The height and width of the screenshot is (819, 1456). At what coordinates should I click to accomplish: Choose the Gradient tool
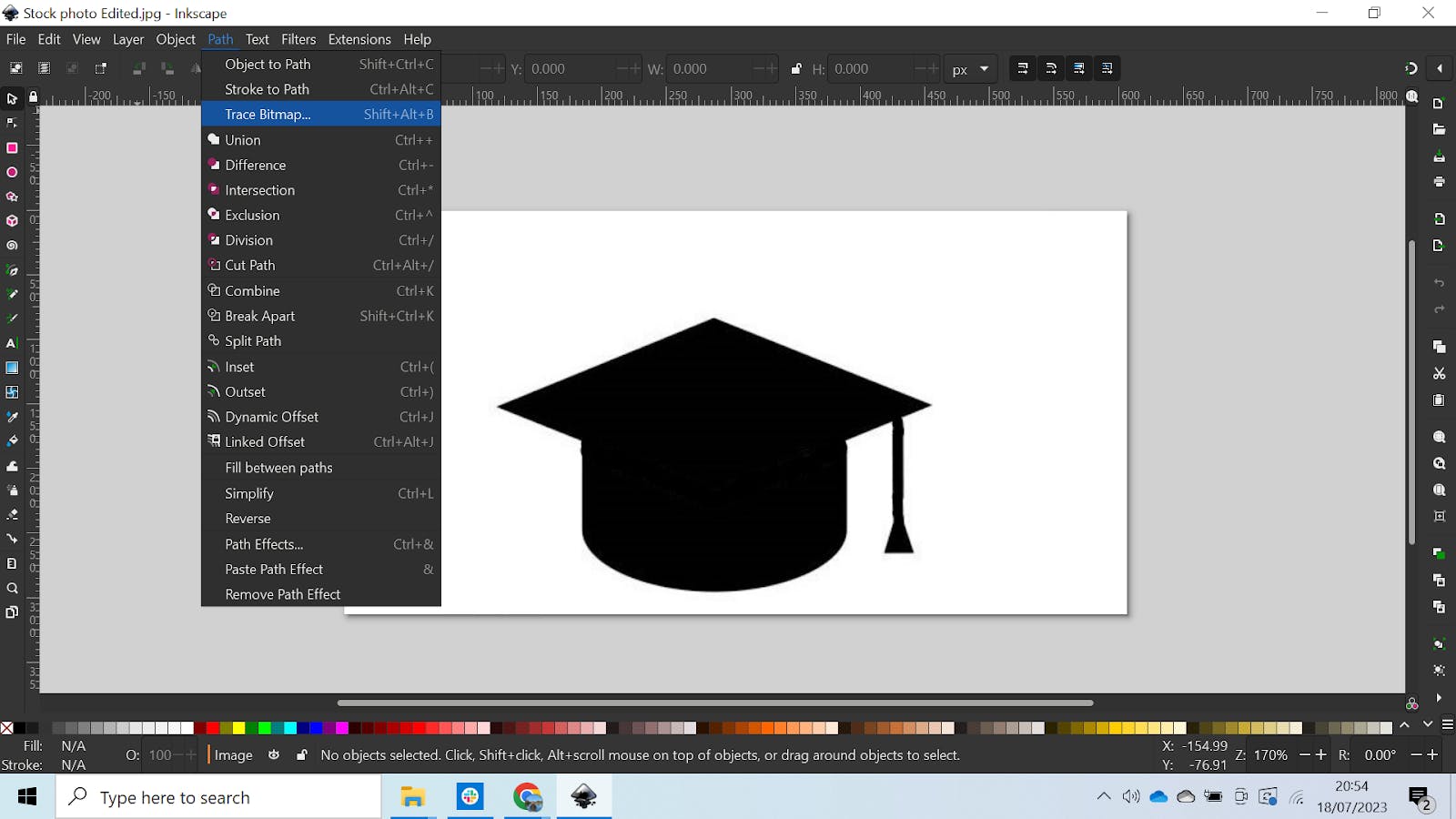pos(12,368)
